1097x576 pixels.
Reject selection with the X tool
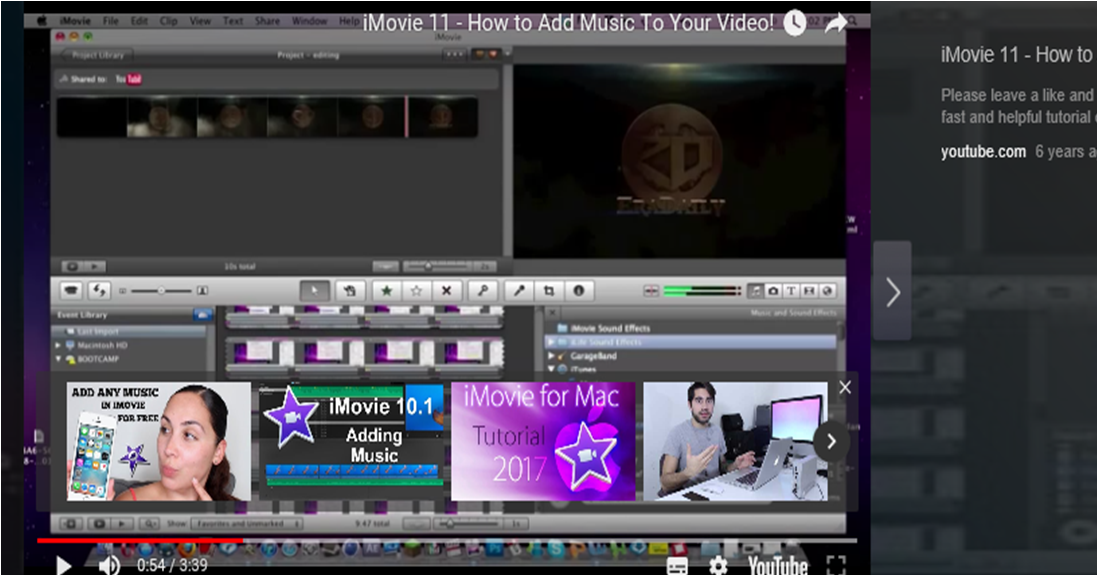point(446,290)
